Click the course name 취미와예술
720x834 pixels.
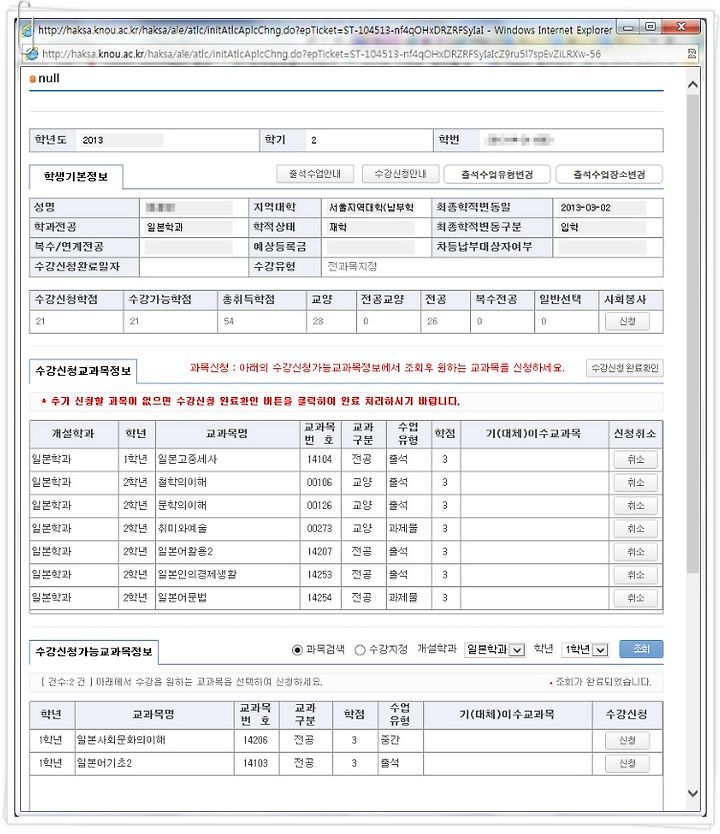(182, 529)
